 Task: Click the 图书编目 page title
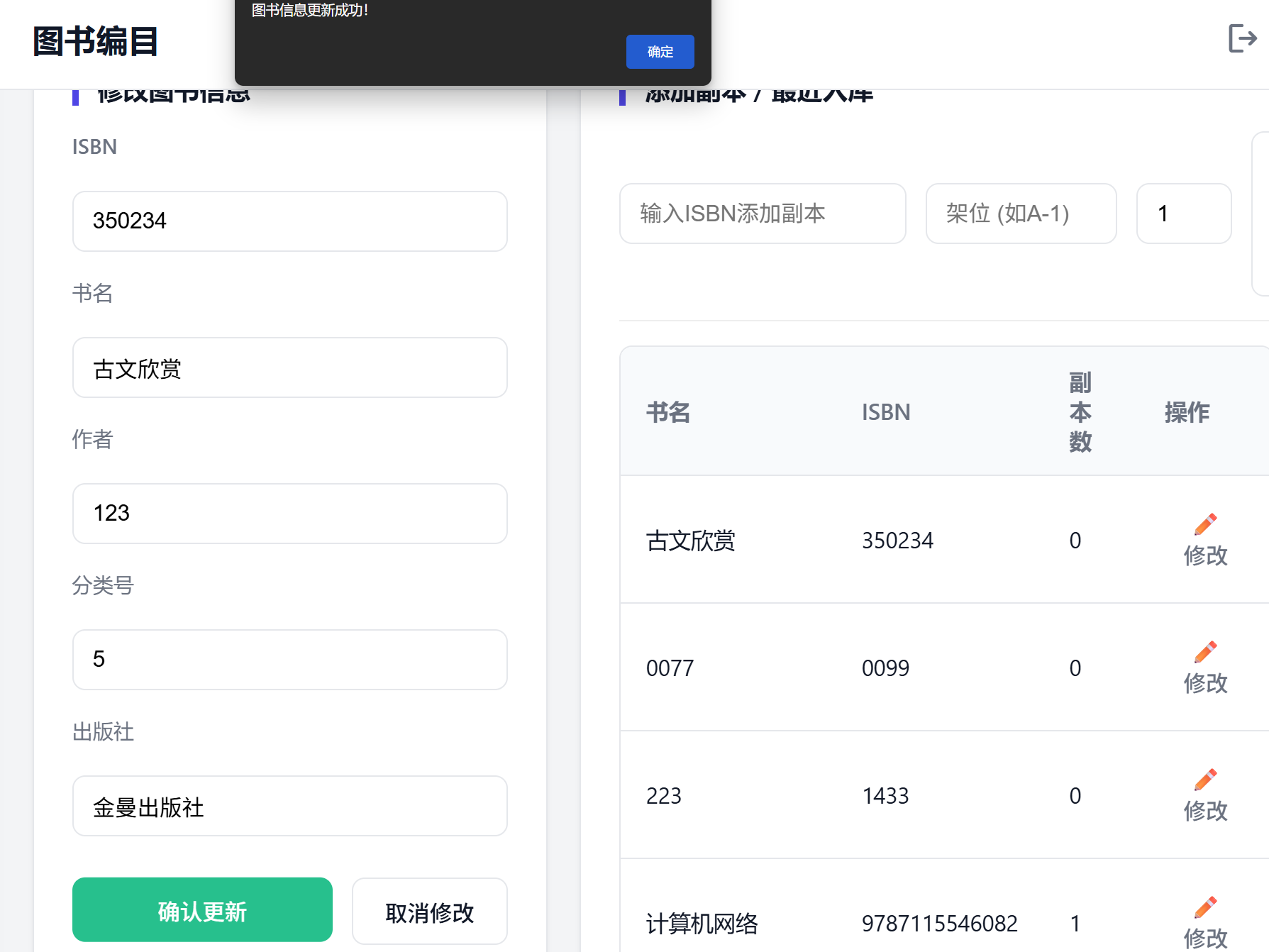(95, 41)
